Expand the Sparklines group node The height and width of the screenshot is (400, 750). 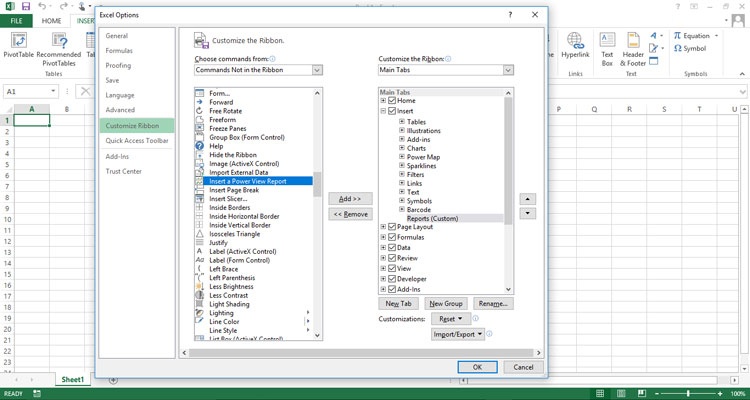click(x=402, y=166)
